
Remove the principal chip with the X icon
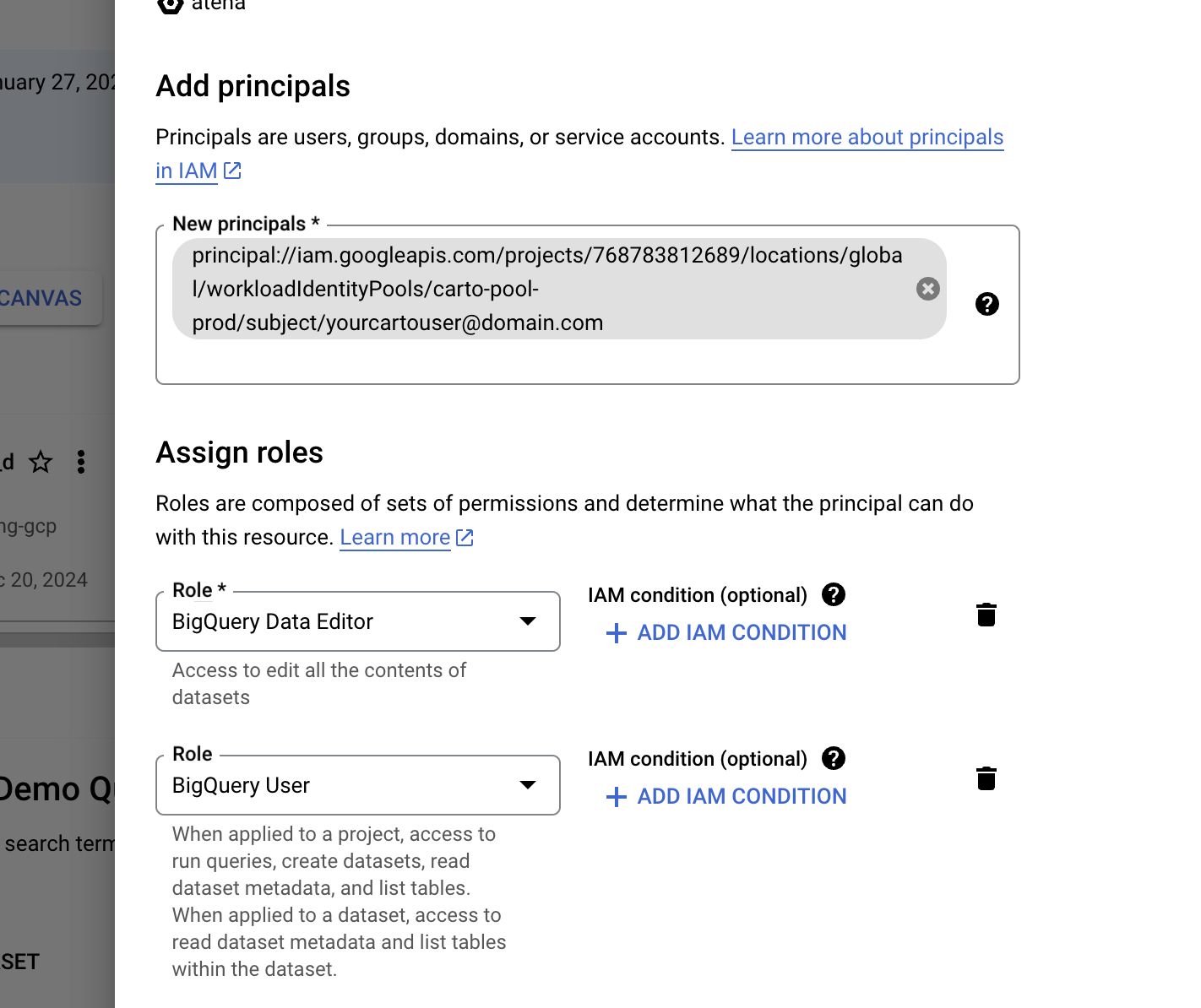[x=927, y=289]
